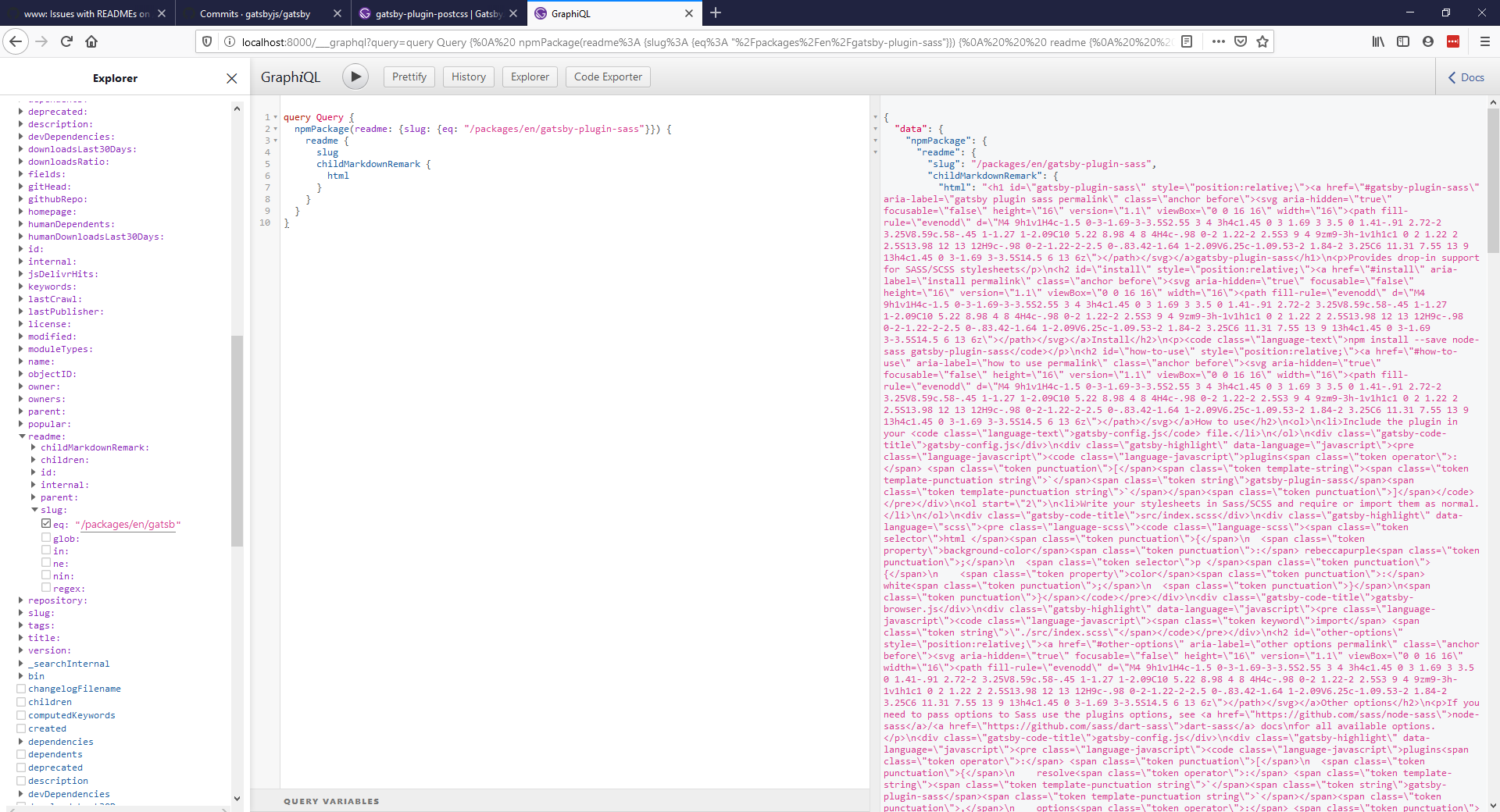
Task: Expand the childMarkdownRemark: filter node
Action: click(34, 447)
